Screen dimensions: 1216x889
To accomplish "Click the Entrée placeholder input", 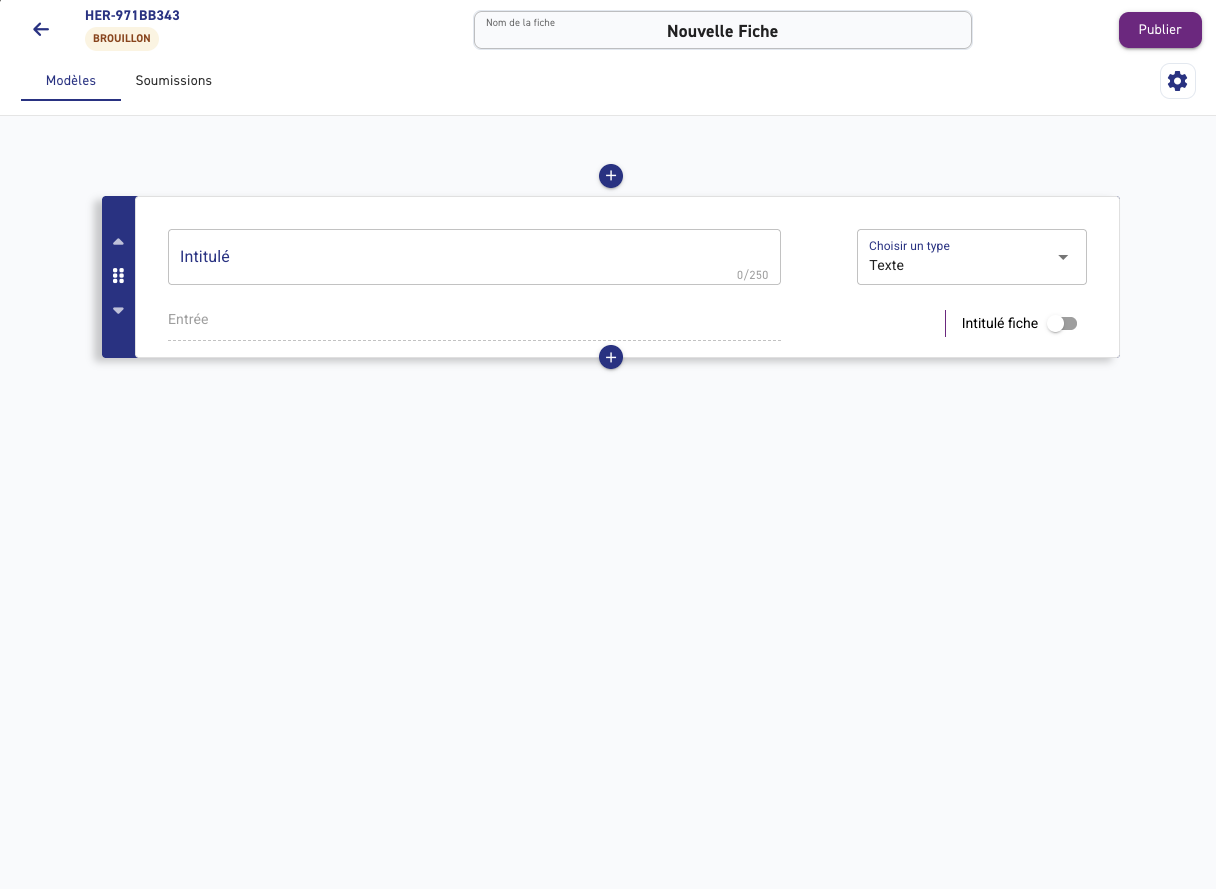I will coord(474,320).
